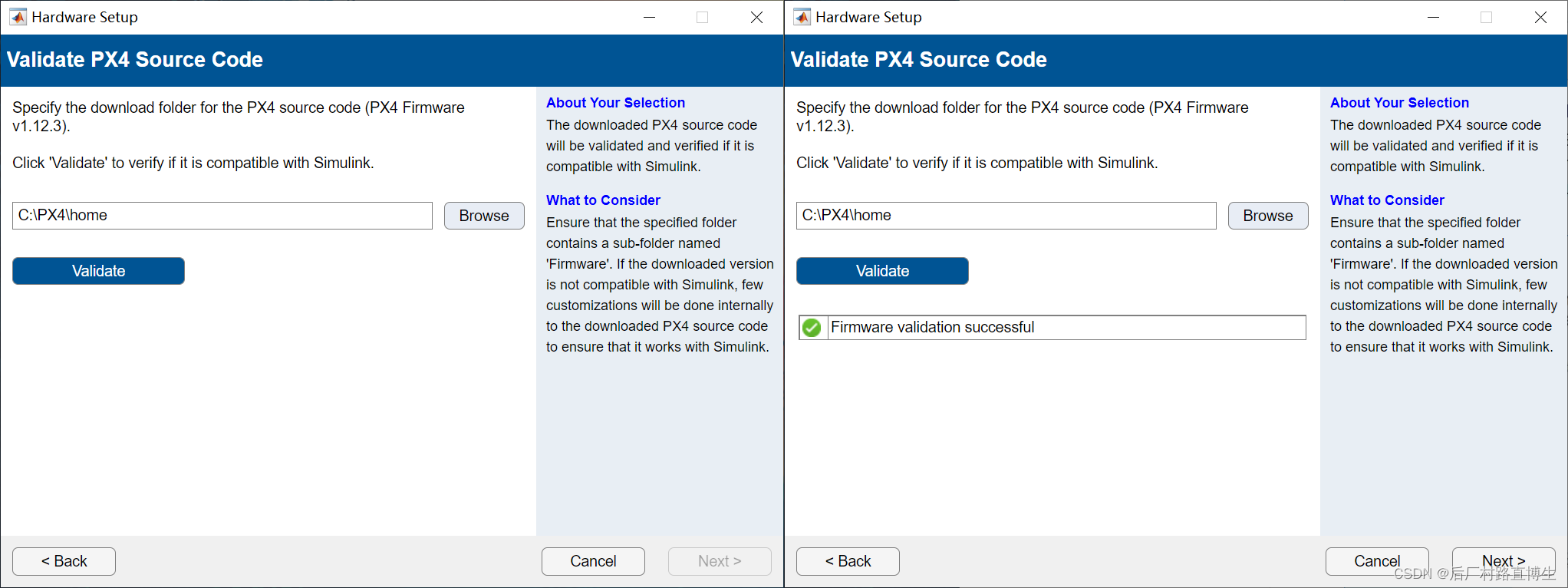
Task: Focus folder path field in left window
Action: (222, 216)
